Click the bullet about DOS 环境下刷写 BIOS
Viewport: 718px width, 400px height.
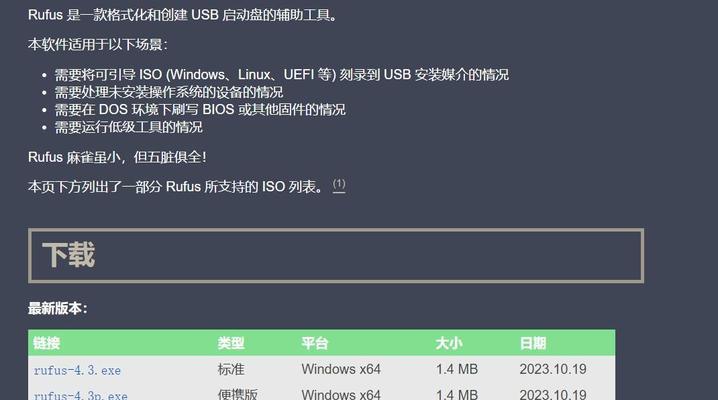(x=200, y=110)
